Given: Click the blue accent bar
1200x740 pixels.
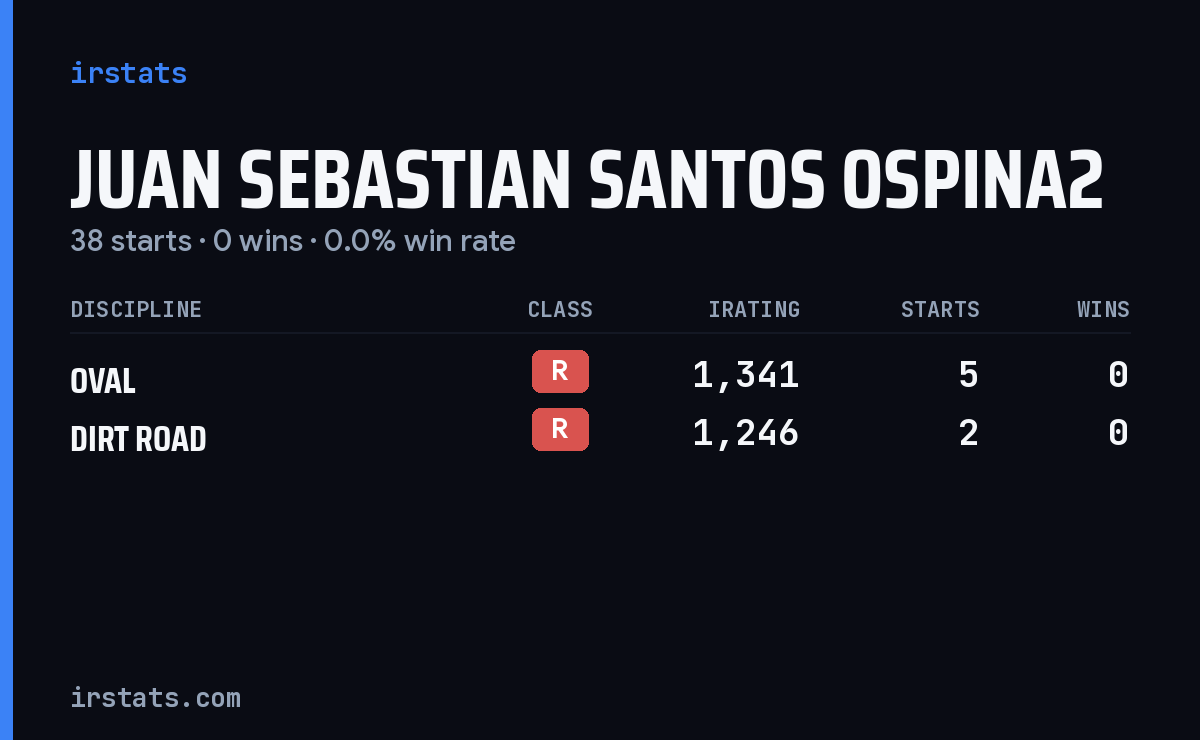Looking at the screenshot, I should point(6,370).
